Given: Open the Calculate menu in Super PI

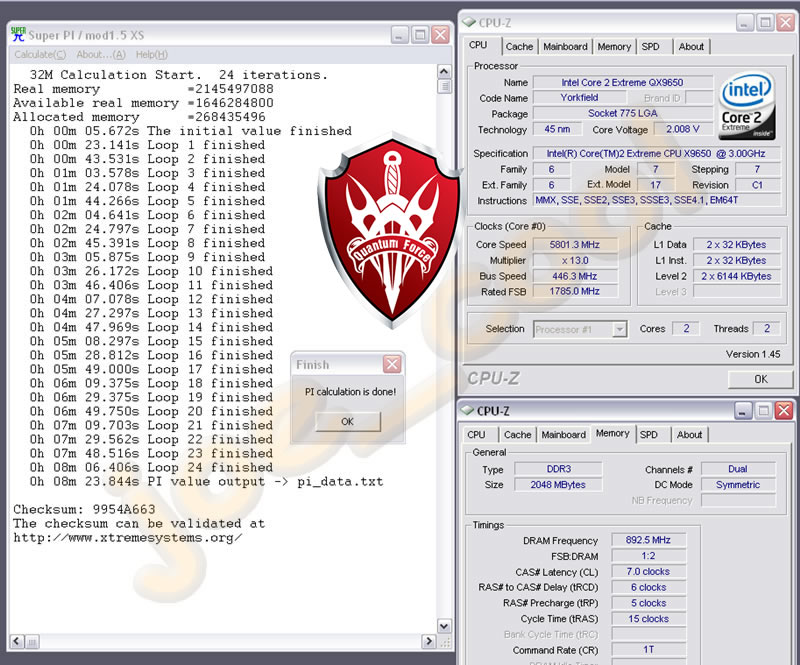Looking at the screenshot, I should 40,55.
